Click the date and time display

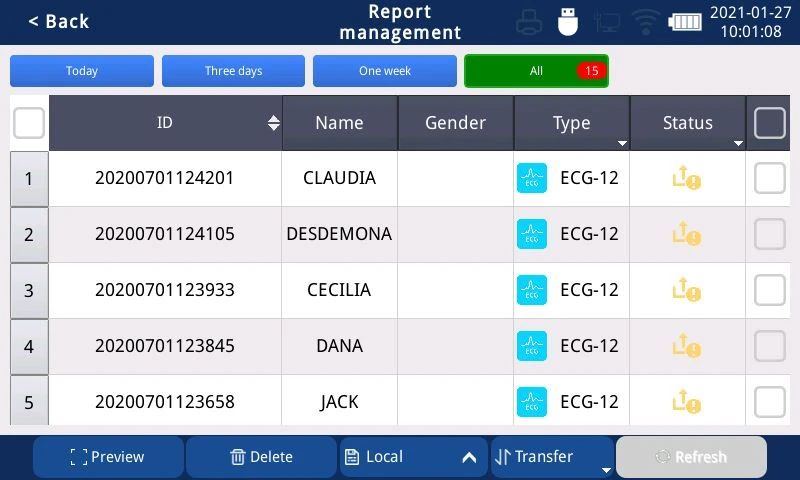coord(751,22)
